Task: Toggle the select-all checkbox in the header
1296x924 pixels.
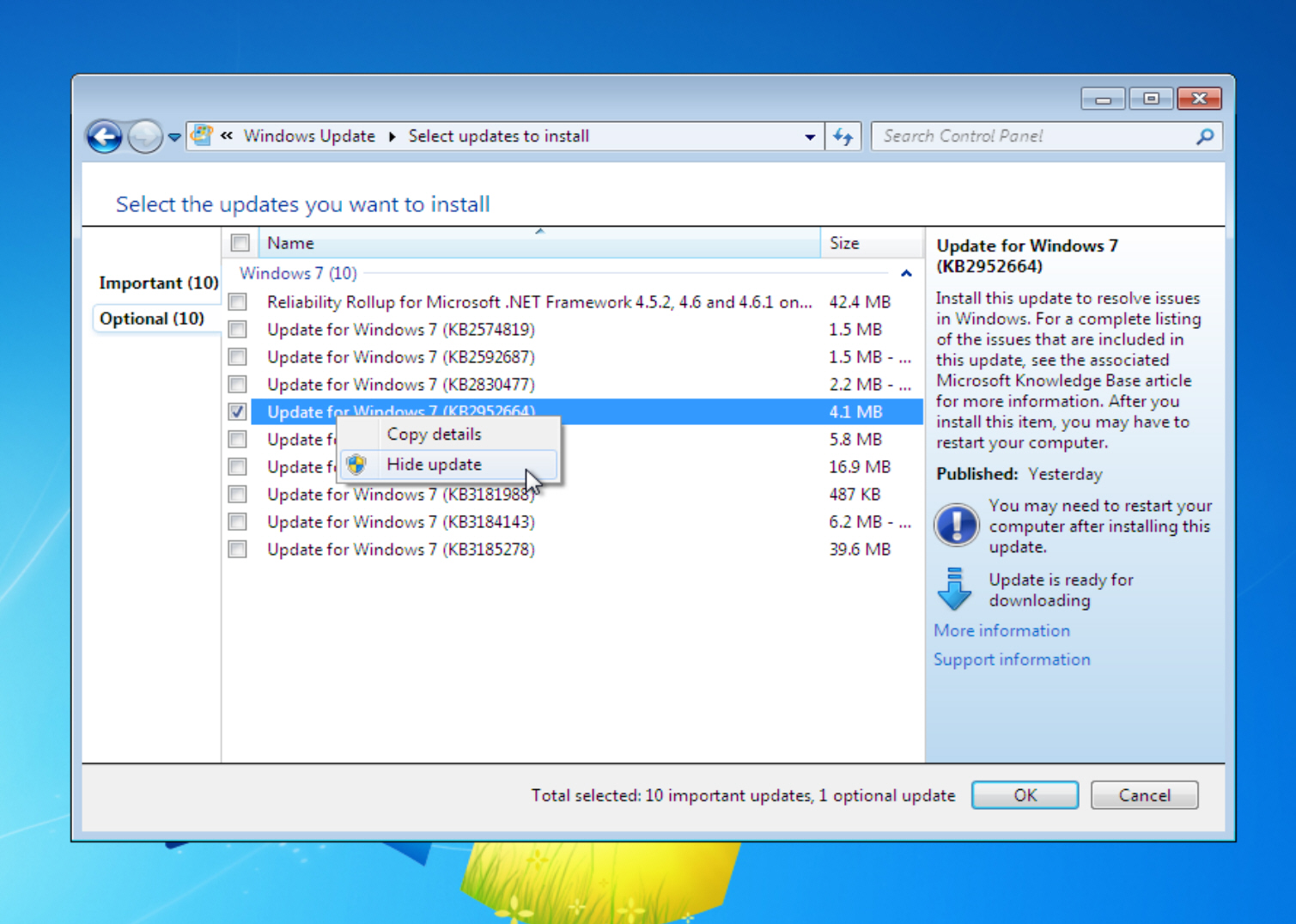Action: click(x=240, y=243)
